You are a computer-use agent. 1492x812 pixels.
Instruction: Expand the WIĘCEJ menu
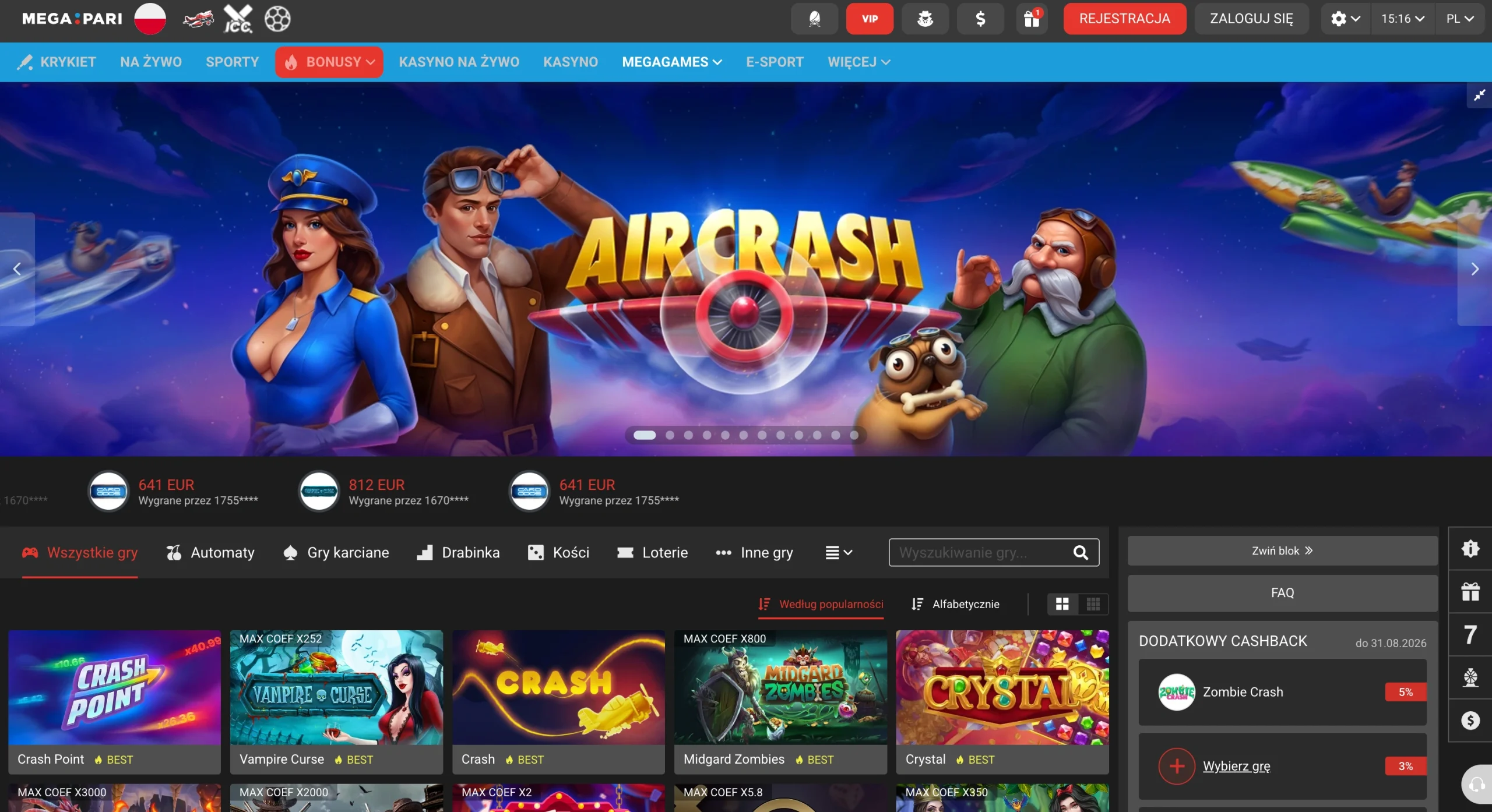[859, 62]
